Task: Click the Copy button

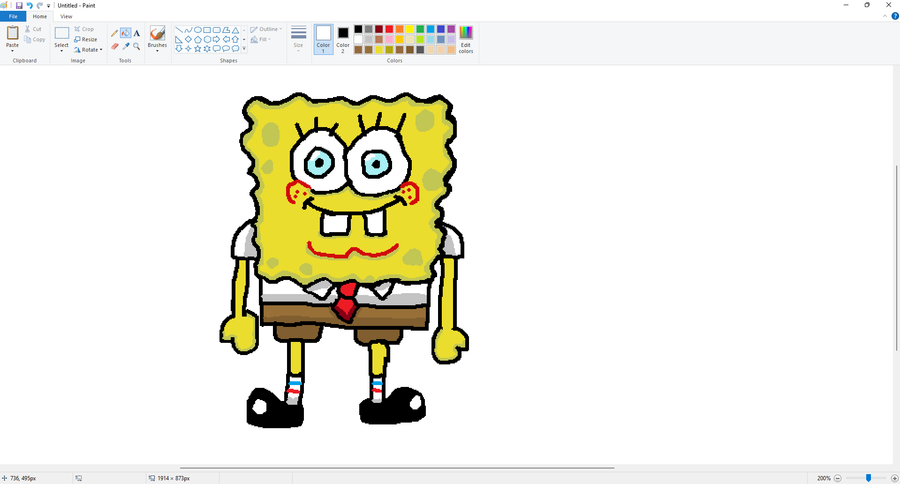Action: tap(34, 40)
